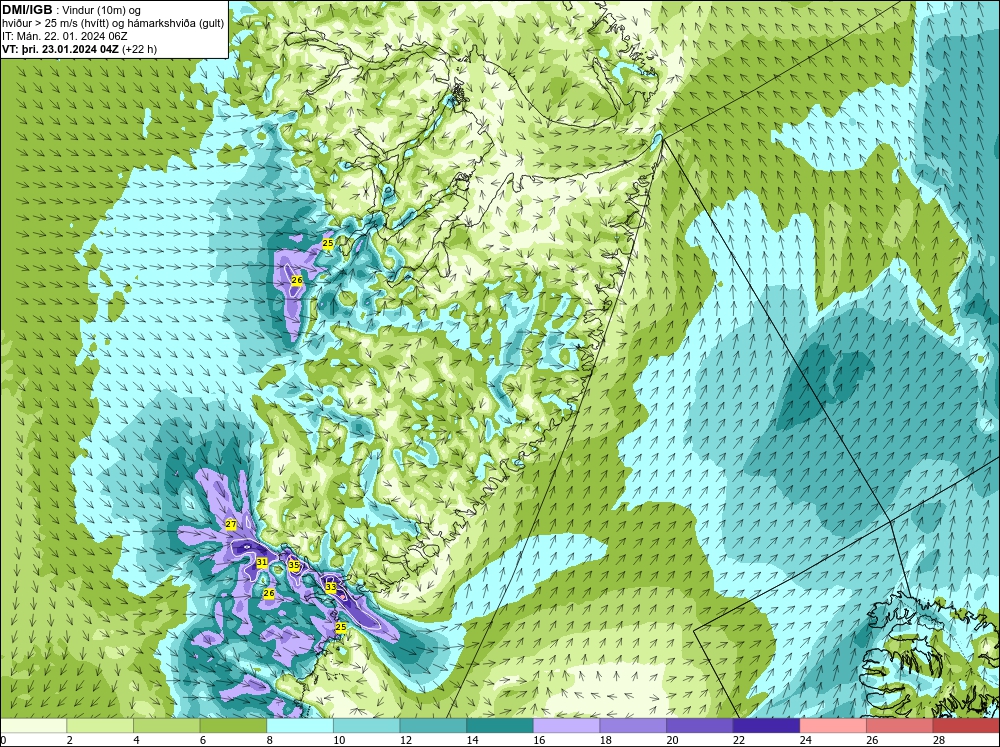Click the yellow gust label 33
Viewport: 1000px width, 747px height.
[x=330, y=587]
